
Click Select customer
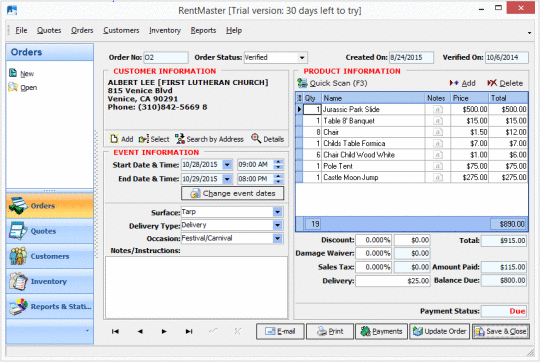click(x=154, y=139)
